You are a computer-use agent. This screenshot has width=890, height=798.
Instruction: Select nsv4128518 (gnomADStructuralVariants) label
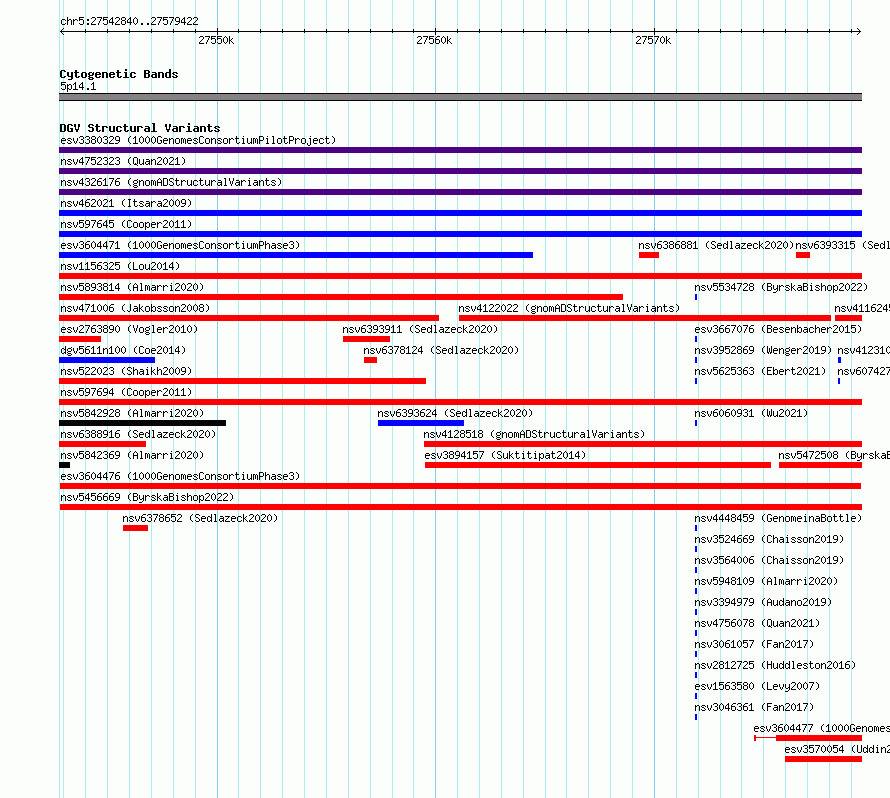coord(534,434)
